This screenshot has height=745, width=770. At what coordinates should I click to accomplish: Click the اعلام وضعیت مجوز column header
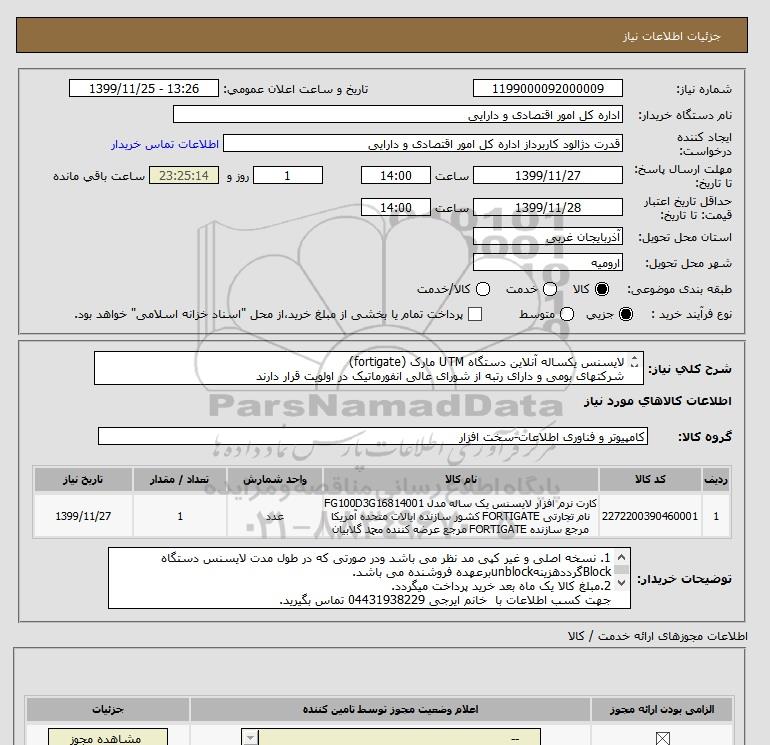(x=390, y=710)
